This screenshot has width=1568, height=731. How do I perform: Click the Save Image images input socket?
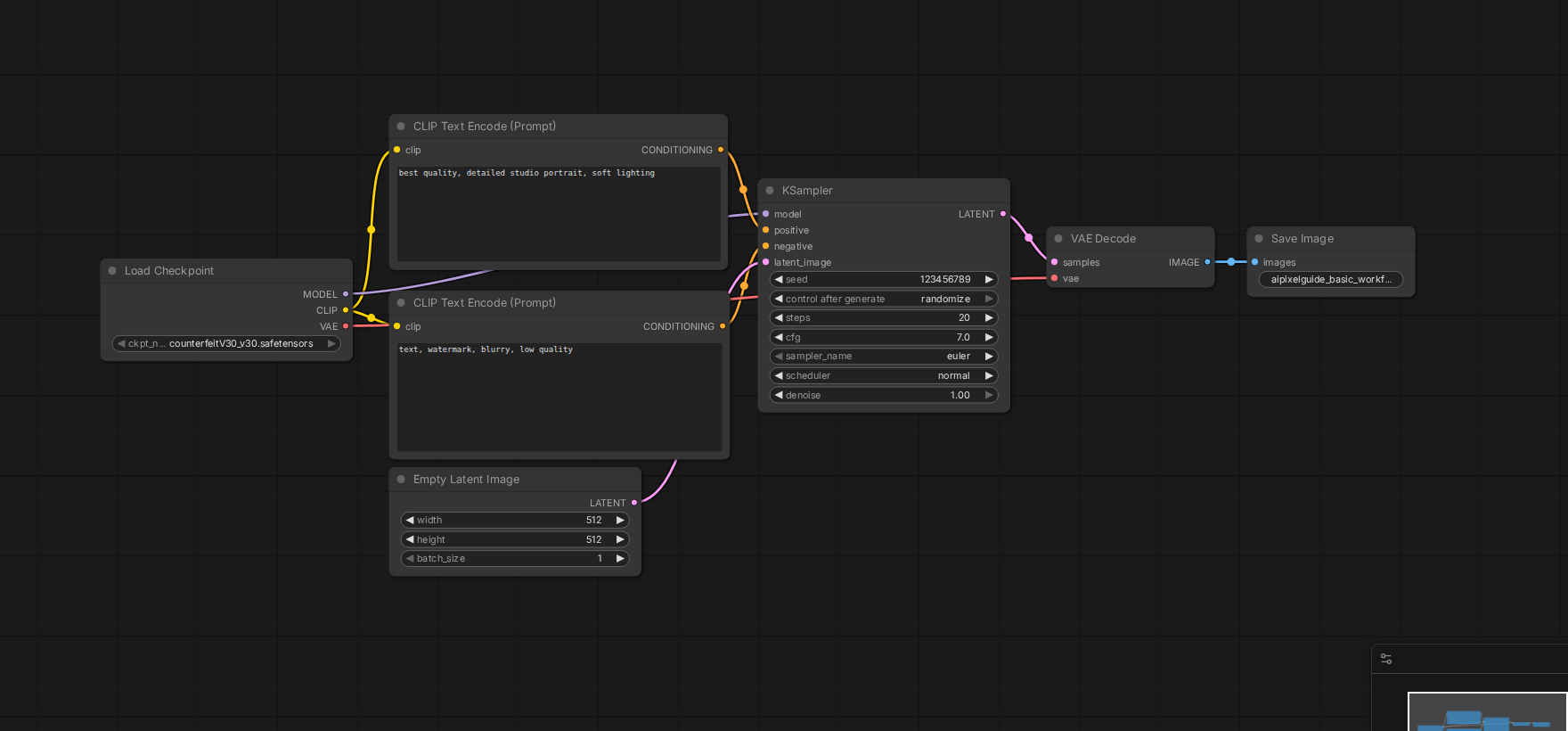pos(1255,262)
